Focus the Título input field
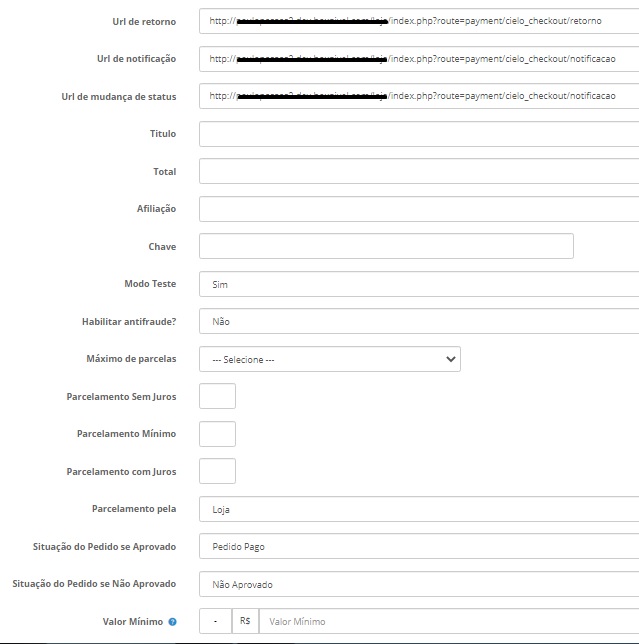Viewport: 639px width, 644px height. tap(418, 134)
